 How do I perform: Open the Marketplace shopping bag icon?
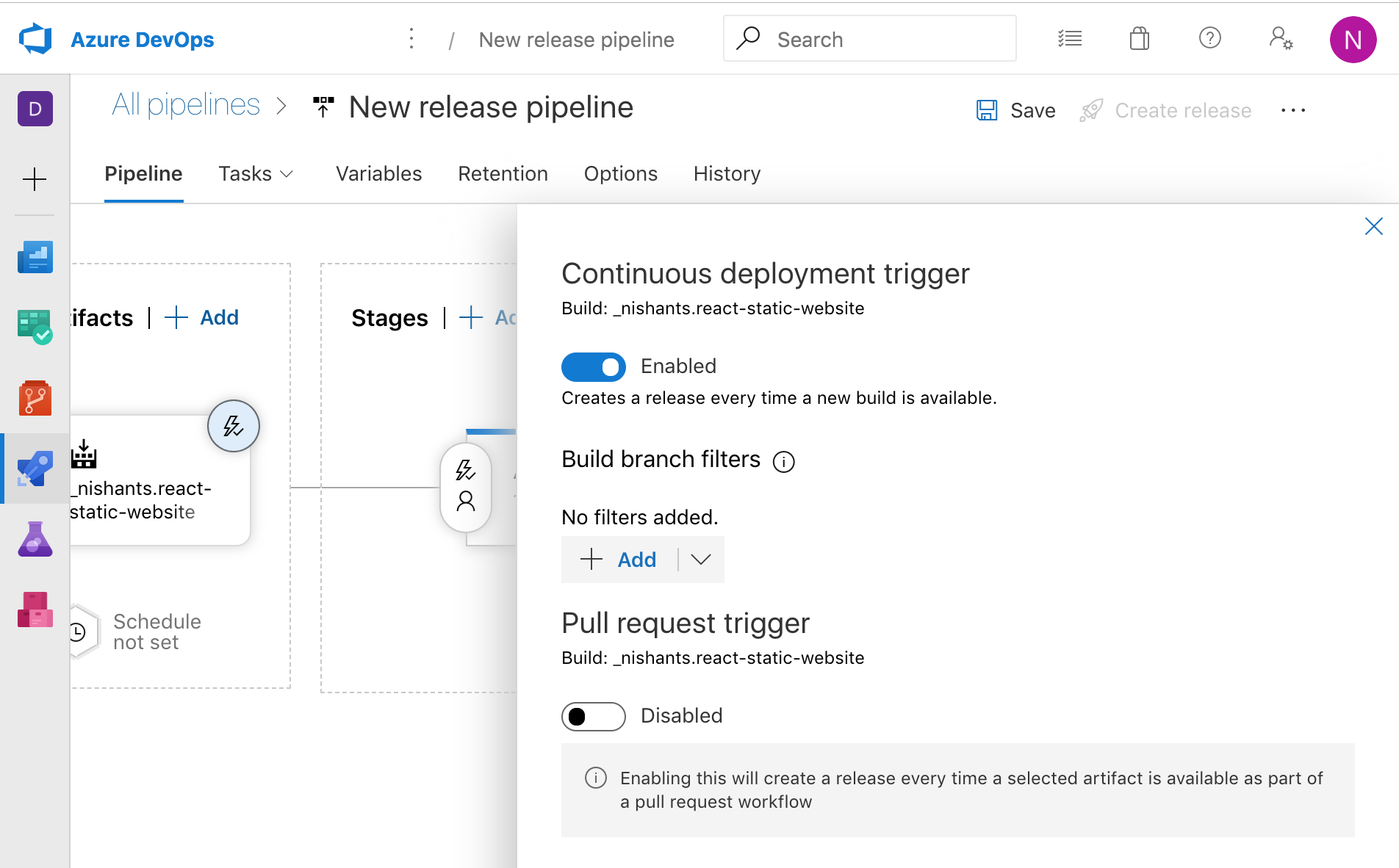click(x=1140, y=38)
